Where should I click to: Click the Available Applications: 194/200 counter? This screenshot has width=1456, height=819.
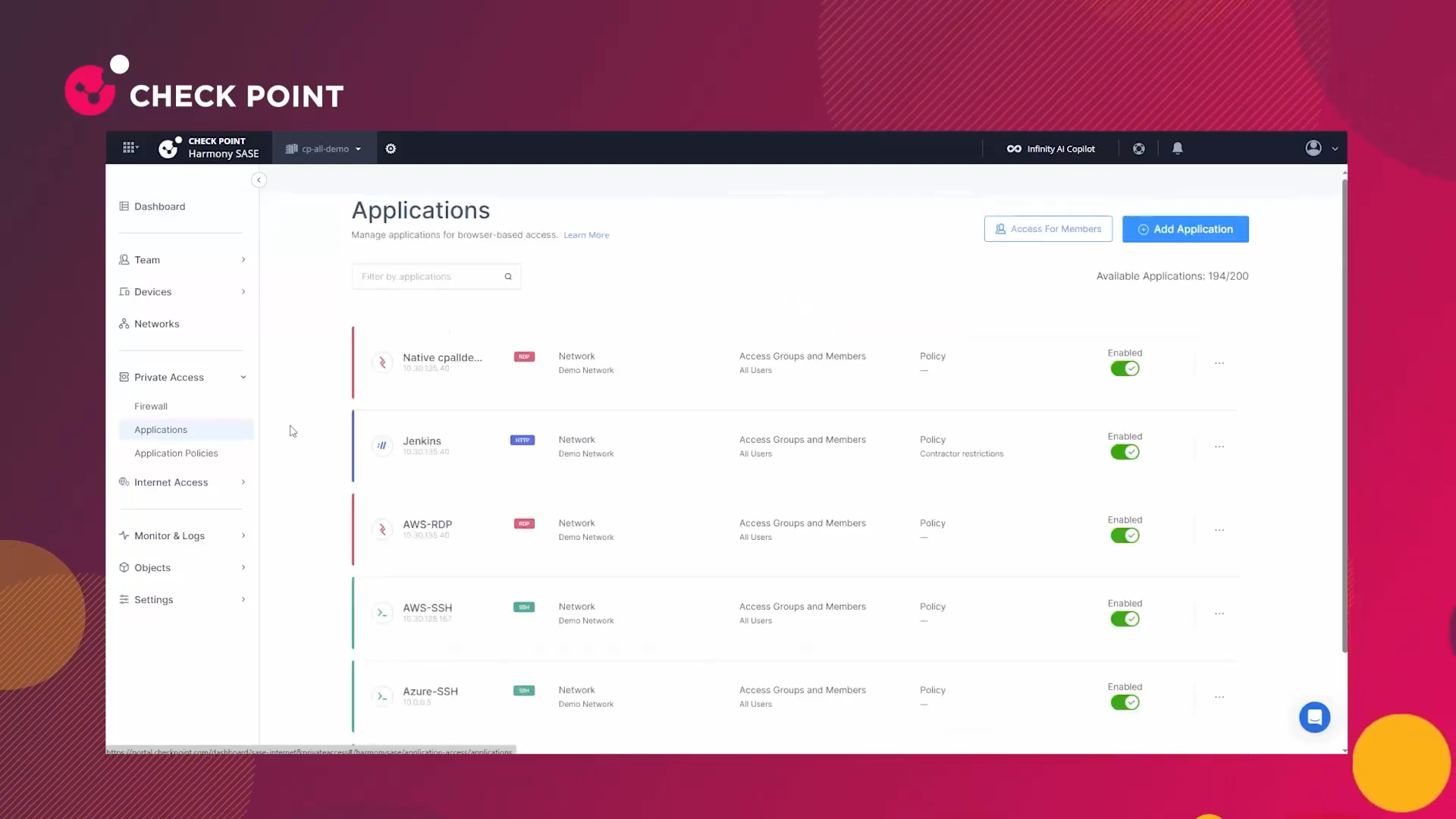(1172, 276)
